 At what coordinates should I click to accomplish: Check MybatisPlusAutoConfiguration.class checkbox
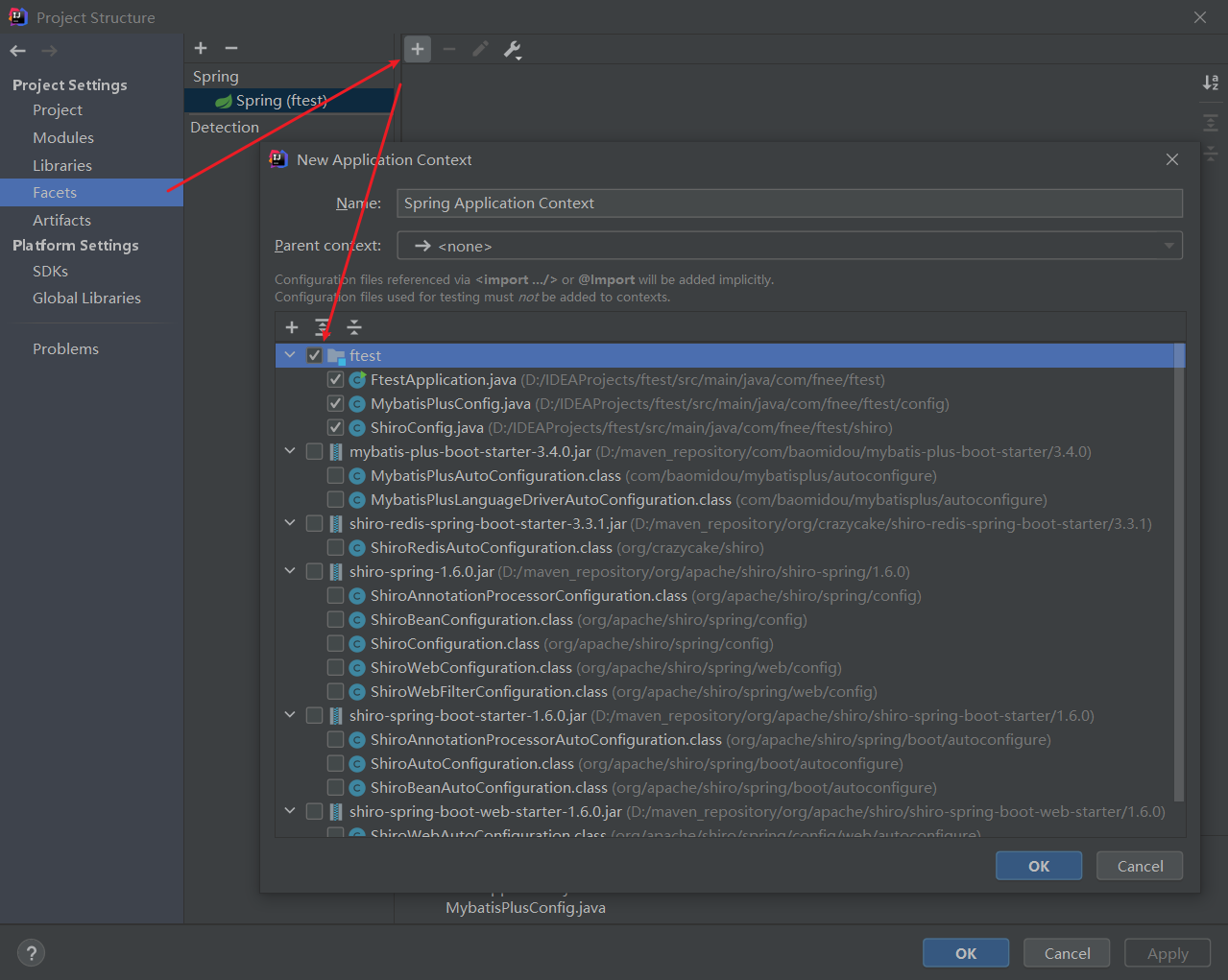(x=335, y=476)
